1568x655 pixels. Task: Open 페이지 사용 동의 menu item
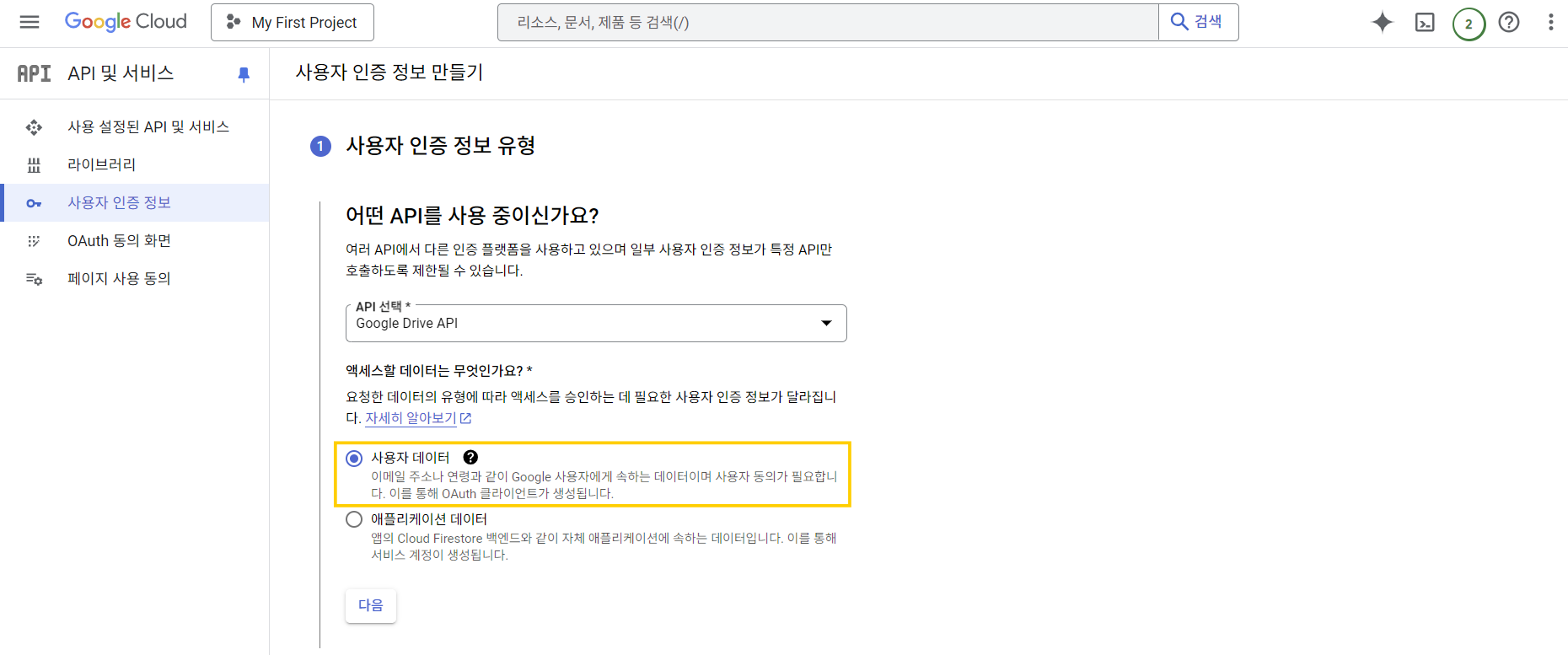tap(135, 278)
